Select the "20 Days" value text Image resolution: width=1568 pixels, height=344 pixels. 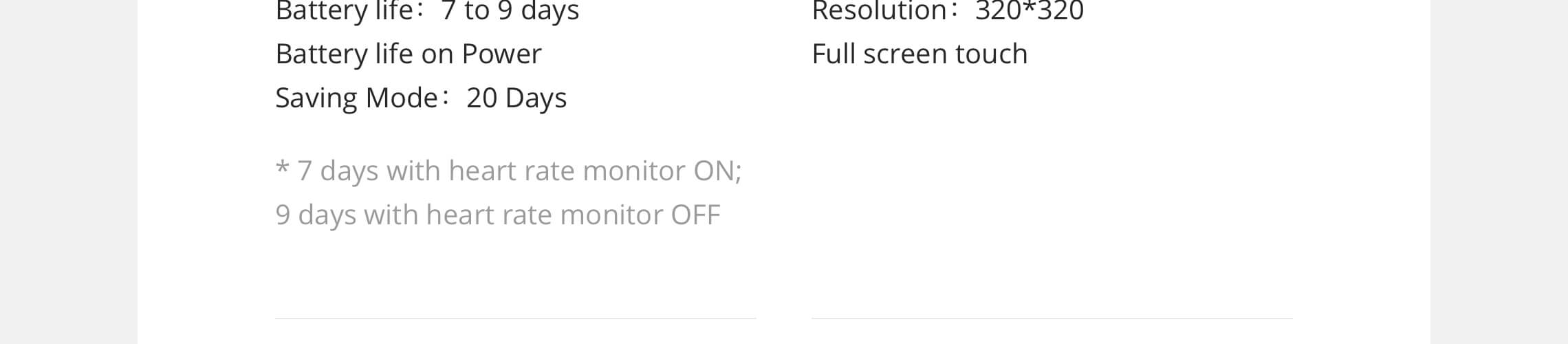[x=516, y=98]
